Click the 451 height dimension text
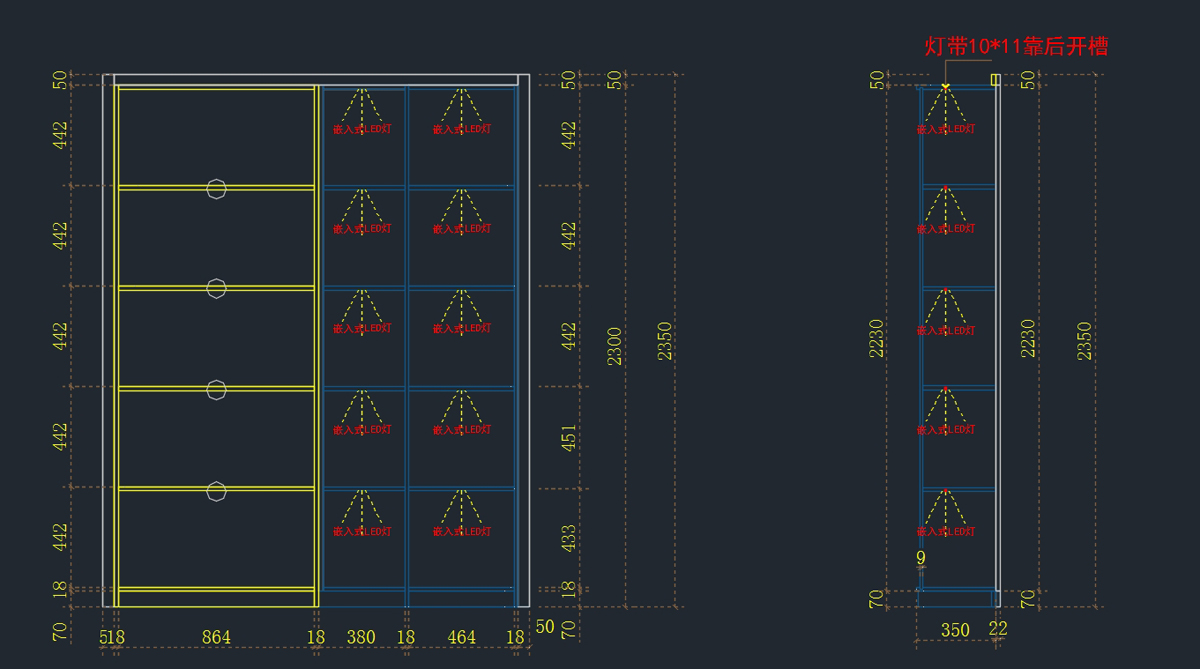 point(569,437)
